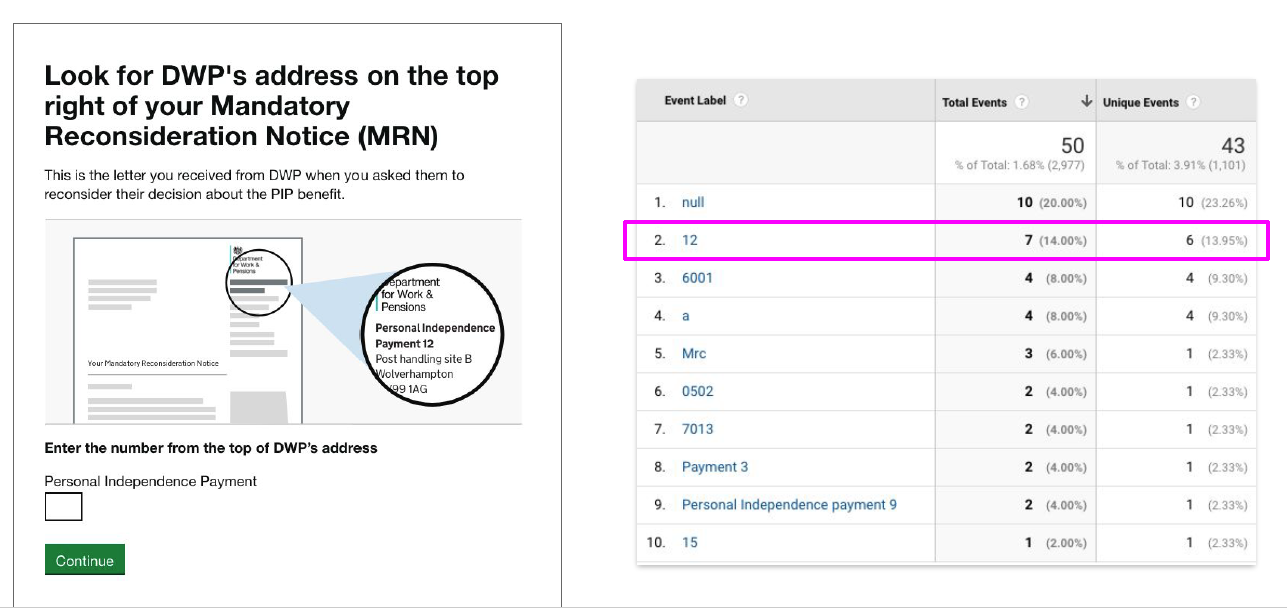The width and height of the screenshot is (1287, 608).
Task: Click the magnified Department for Work & Pensions address
Action: click(434, 333)
